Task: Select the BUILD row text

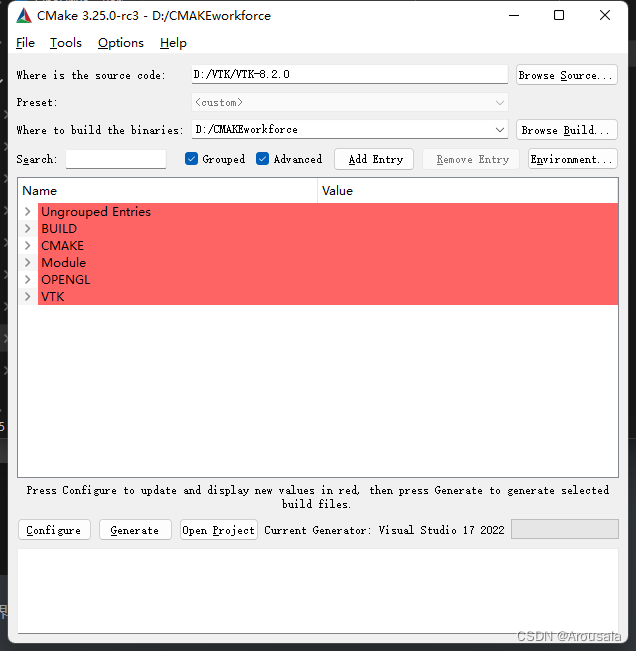Action: click(59, 229)
